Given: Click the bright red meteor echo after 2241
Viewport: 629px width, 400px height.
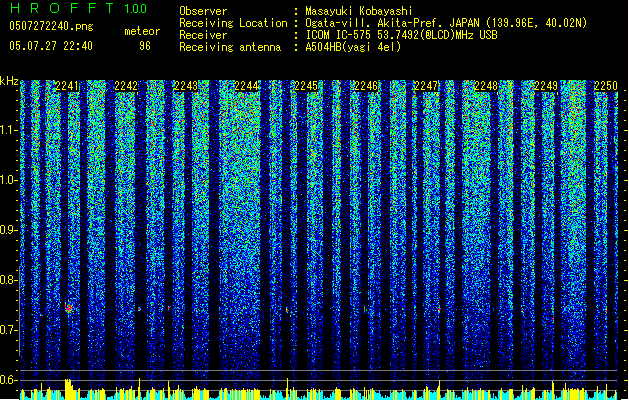Looking at the screenshot, I should 69,308.
